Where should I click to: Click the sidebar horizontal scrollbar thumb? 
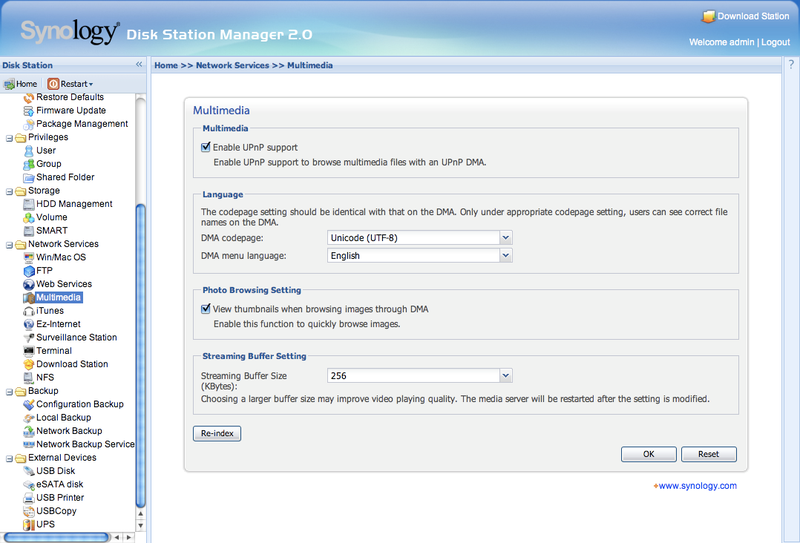coord(56,537)
